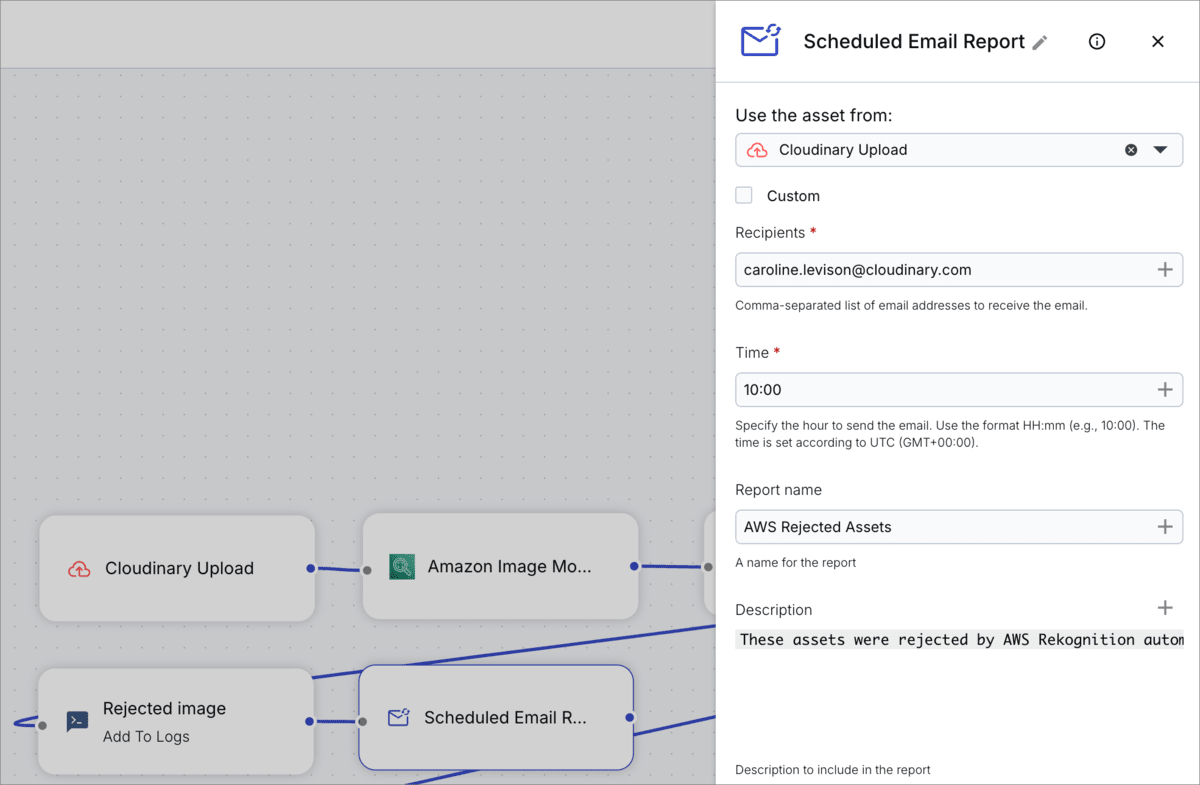Click the 'A name for the report' hint text
The width and height of the screenshot is (1200, 785).
[x=796, y=563]
